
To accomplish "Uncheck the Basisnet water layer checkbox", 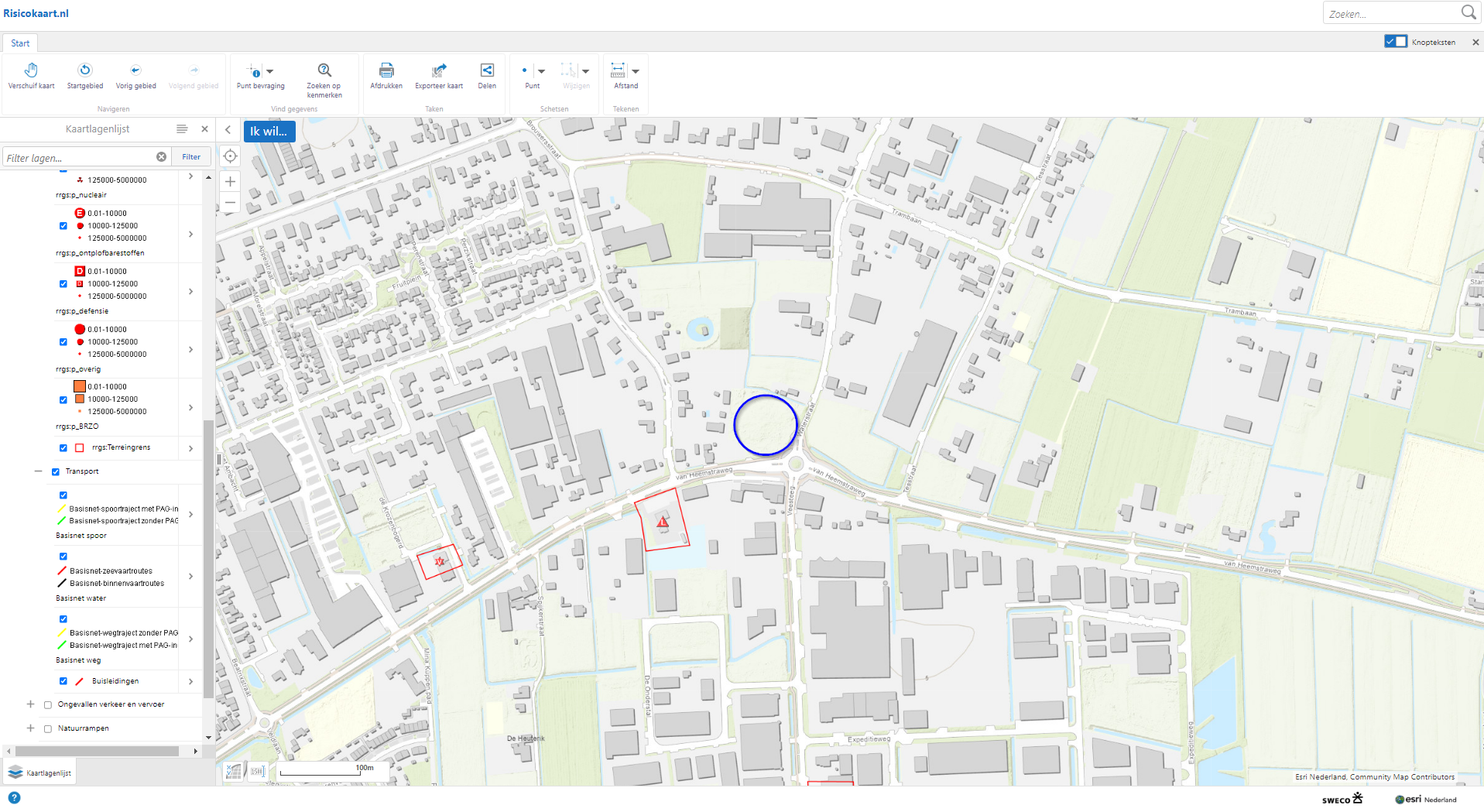I will pyautogui.click(x=63, y=557).
